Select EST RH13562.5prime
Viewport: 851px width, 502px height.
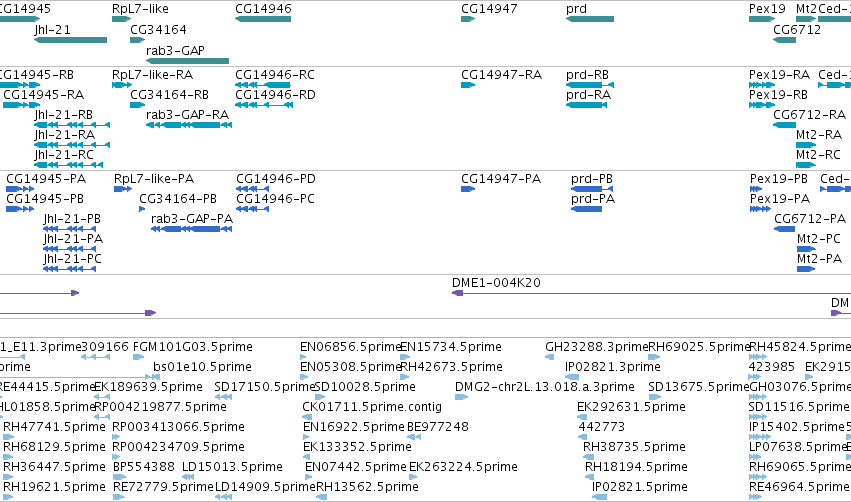[x=322, y=497]
